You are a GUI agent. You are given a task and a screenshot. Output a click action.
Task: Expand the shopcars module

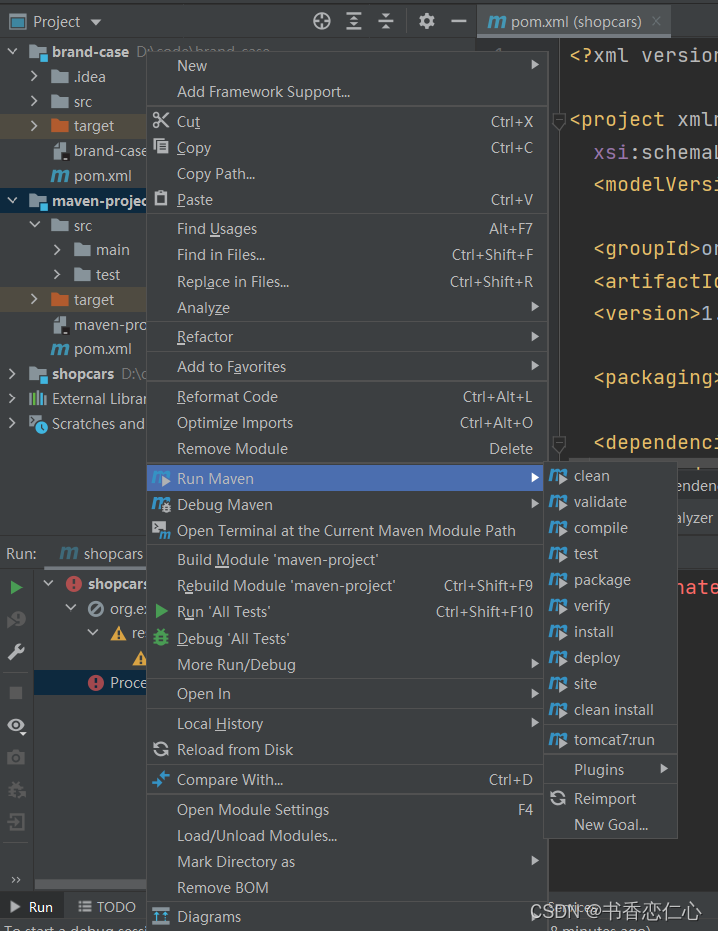pos(12,373)
